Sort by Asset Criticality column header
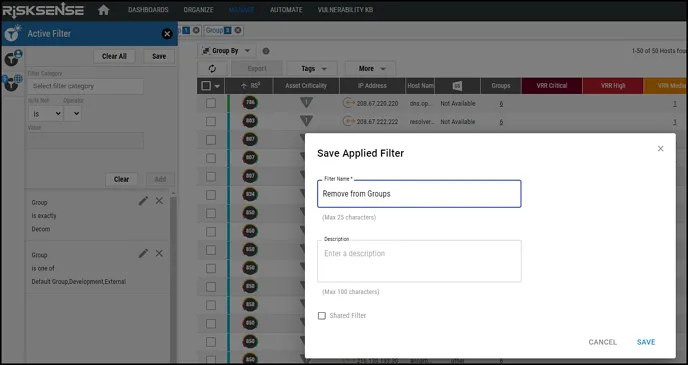The image size is (688, 365). click(x=306, y=86)
